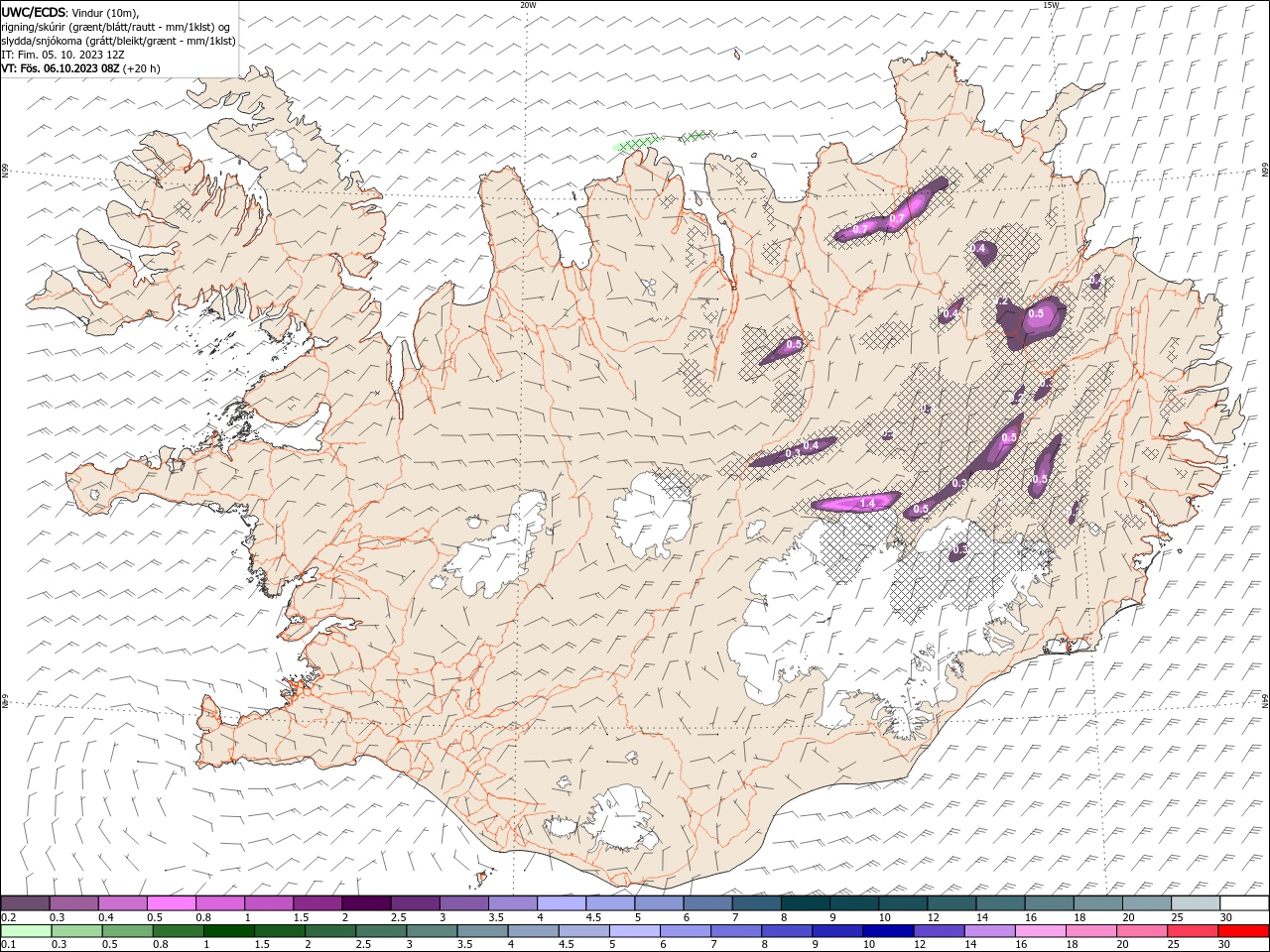Click the UWC/ECDS map title text
Viewport: 1270px width, 952px height.
33,12
